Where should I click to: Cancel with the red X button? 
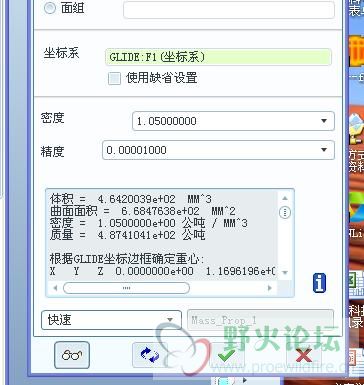point(304,355)
